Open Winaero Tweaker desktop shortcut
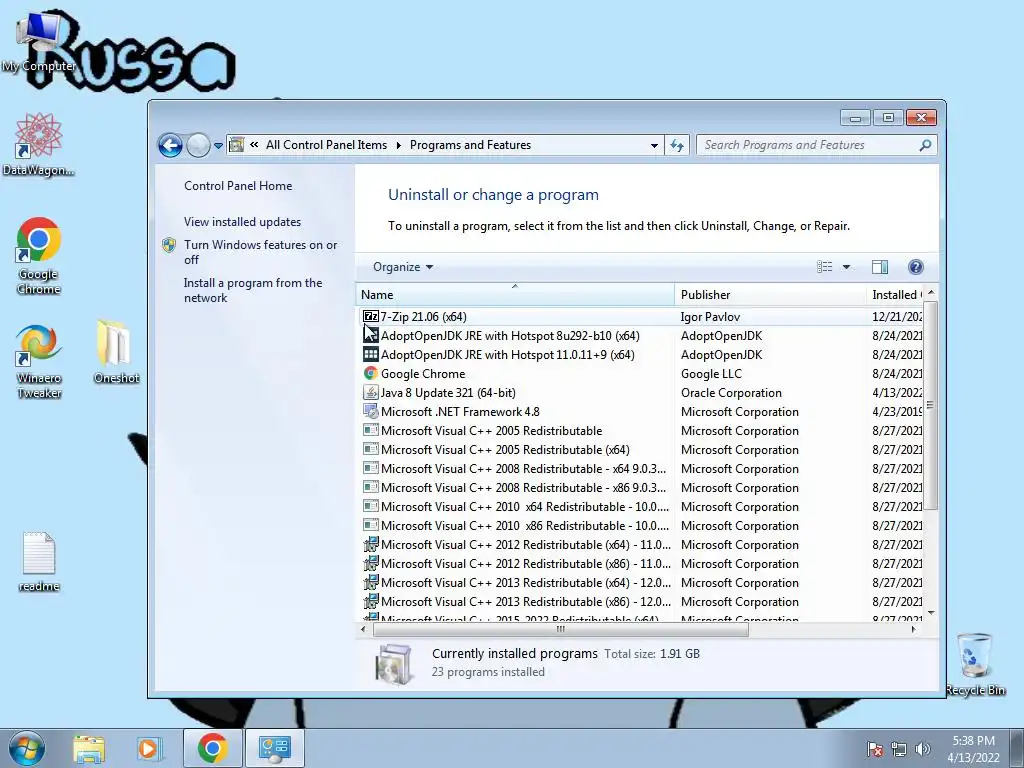The width and height of the screenshot is (1024, 768). click(x=39, y=362)
